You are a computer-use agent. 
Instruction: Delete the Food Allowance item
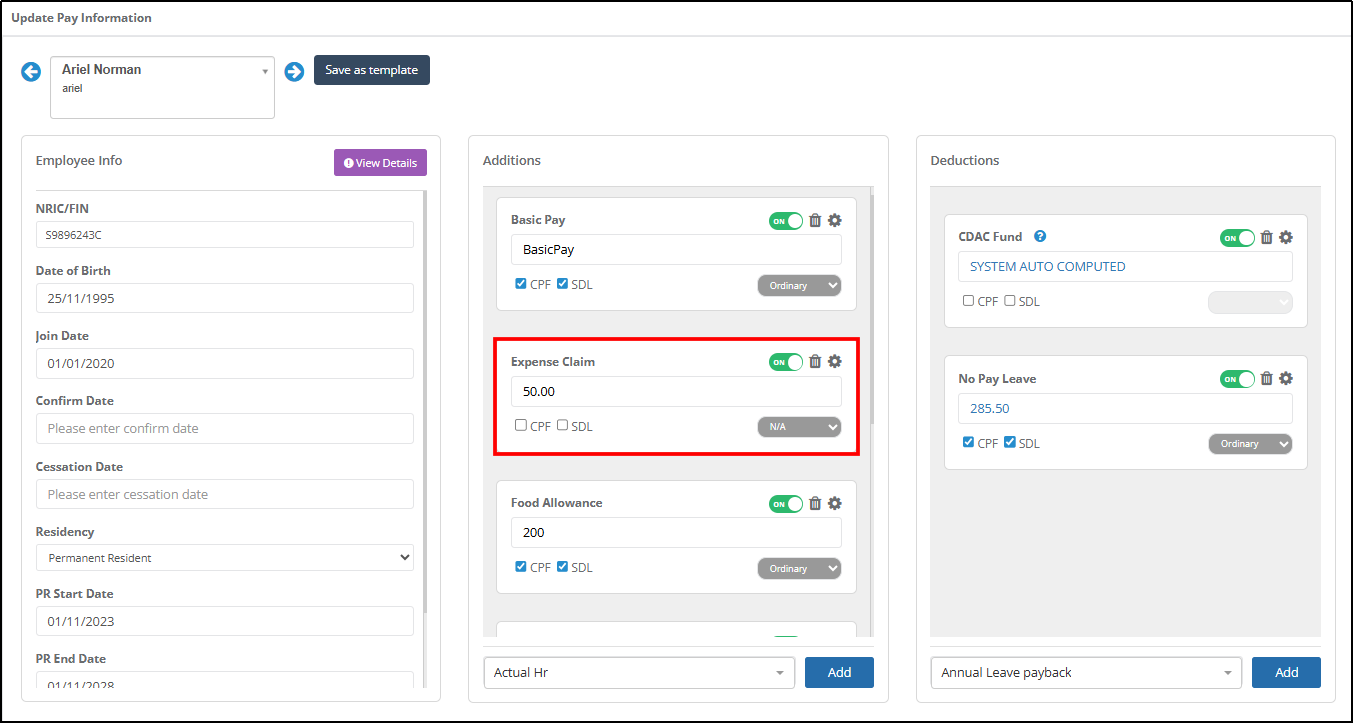(815, 503)
